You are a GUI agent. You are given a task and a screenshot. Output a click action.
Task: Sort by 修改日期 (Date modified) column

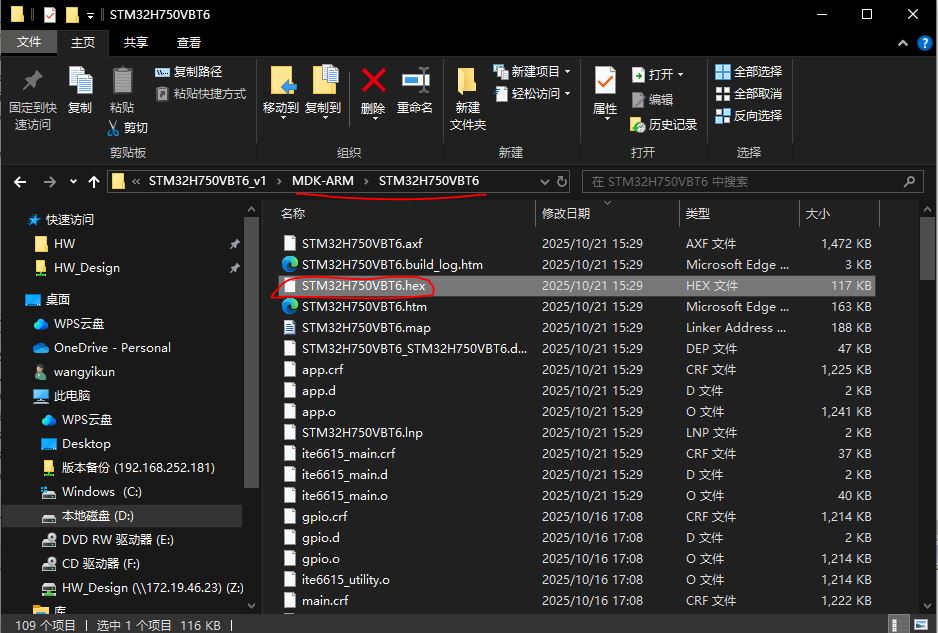(607, 214)
